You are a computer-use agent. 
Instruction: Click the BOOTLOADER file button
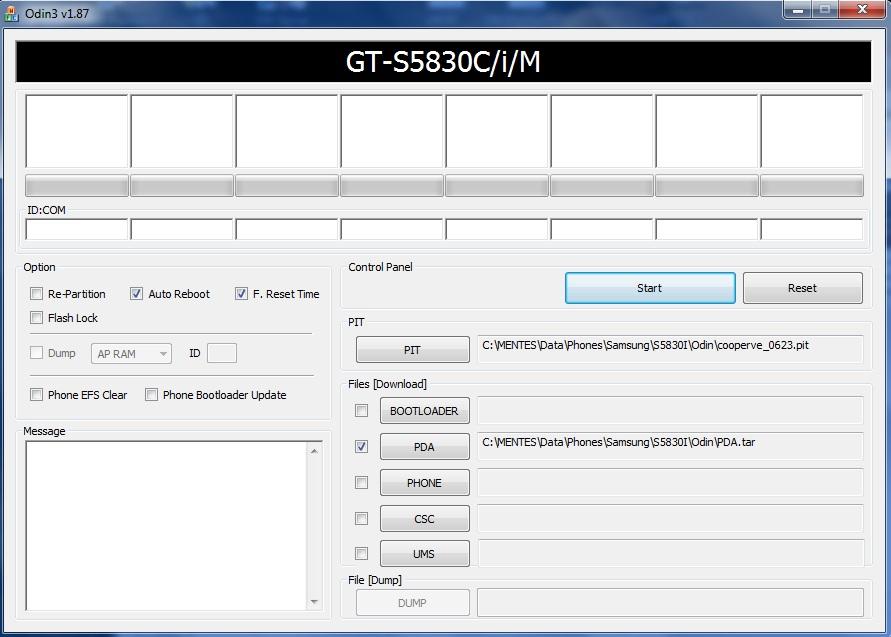click(x=424, y=411)
